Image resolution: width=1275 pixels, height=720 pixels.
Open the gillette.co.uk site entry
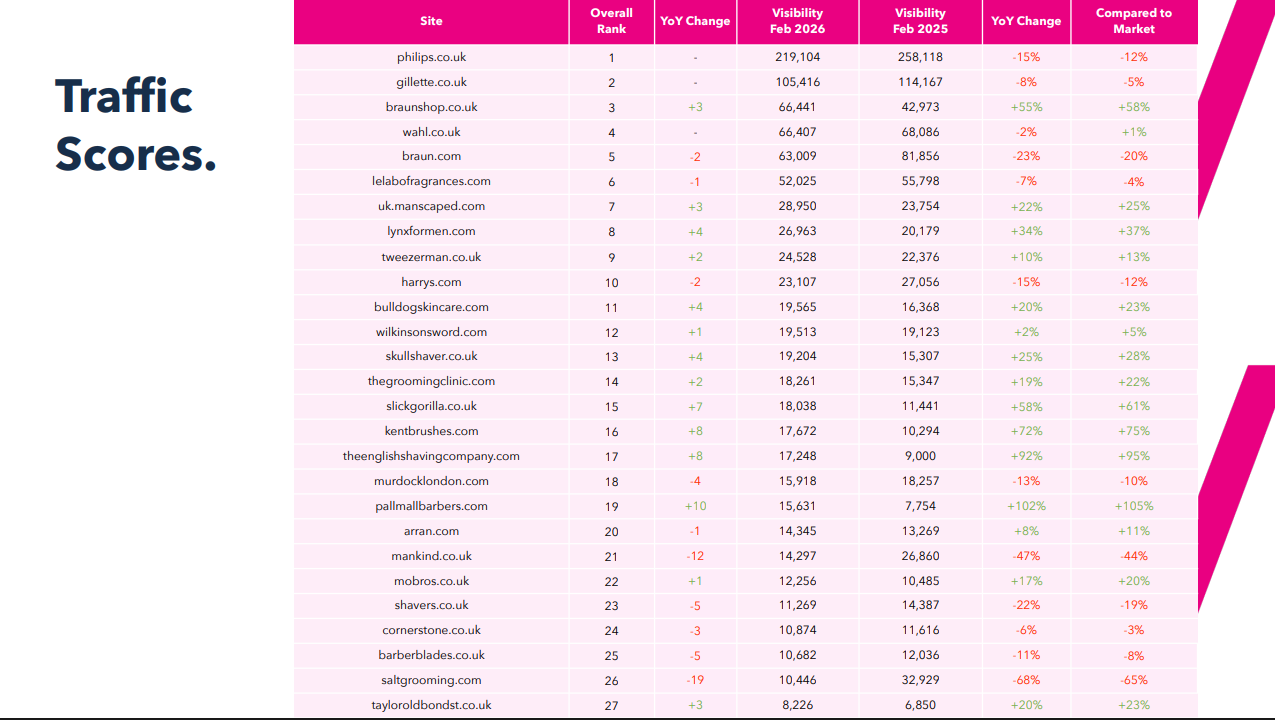tap(431, 82)
